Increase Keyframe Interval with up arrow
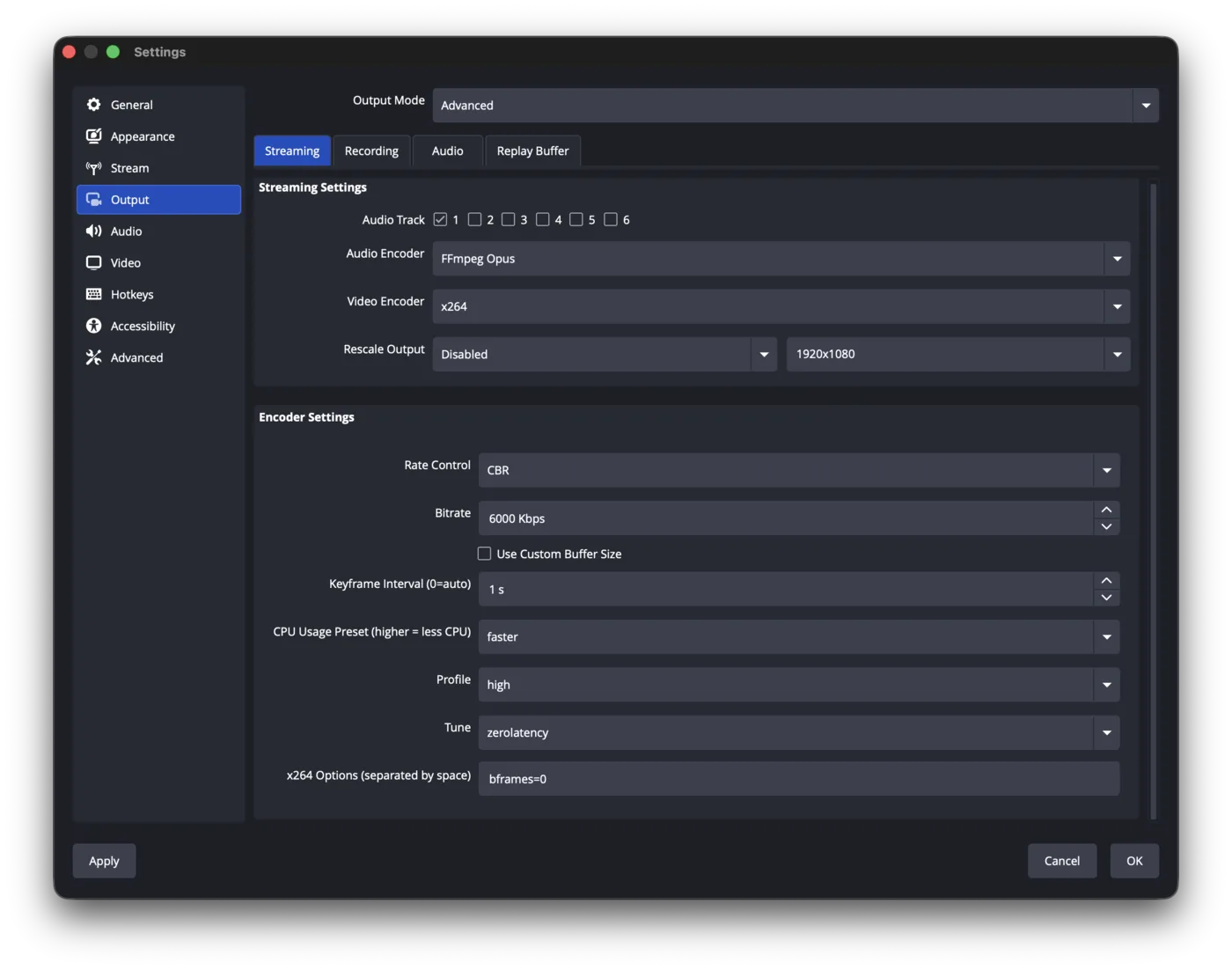The image size is (1232, 970). pyautogui.click(x=1106, y=581)
